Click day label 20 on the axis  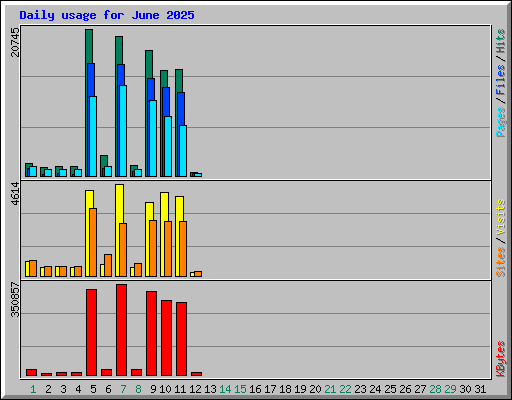[315, 389]
